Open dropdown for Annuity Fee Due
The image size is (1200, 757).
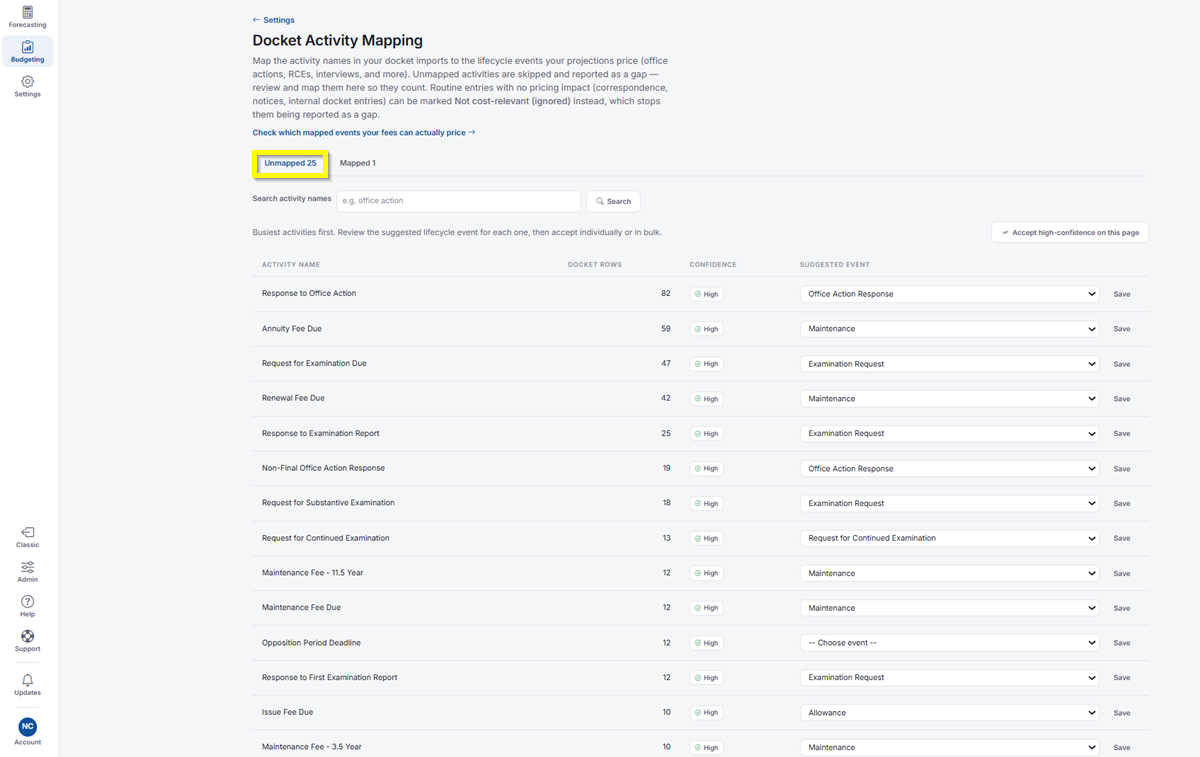[950, 329]
